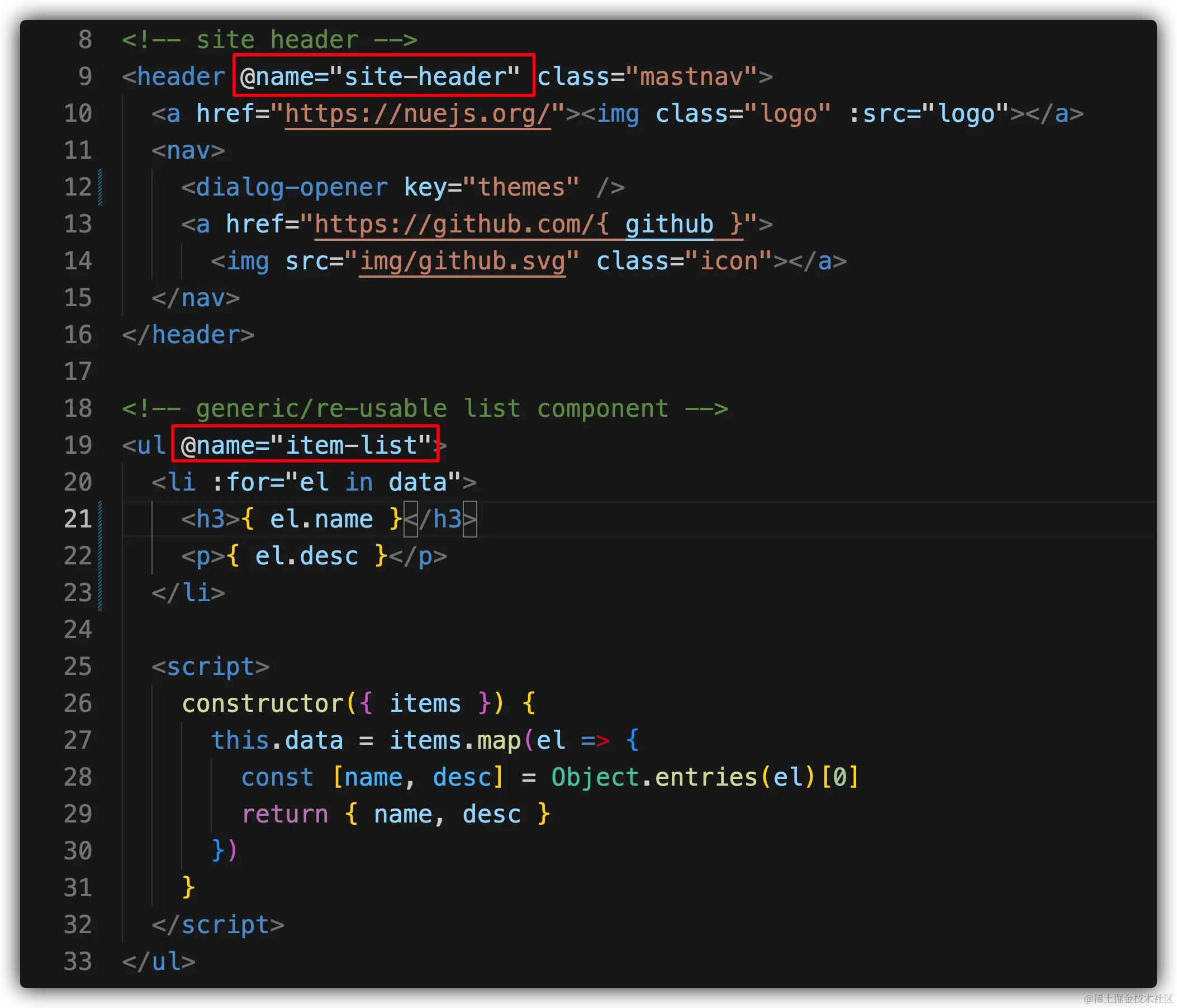Click line number 21 in gutter
This screenshot has width=1177, height=1008.
point(78,519)
